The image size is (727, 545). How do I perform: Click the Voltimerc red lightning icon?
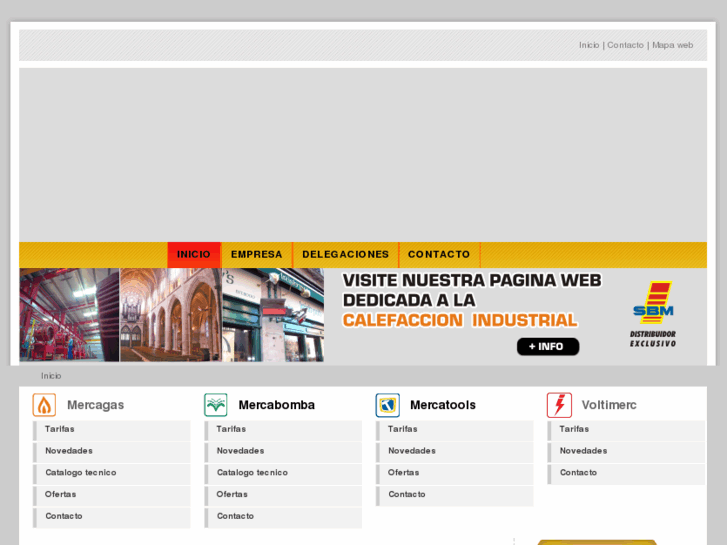[x=559, y=405]
